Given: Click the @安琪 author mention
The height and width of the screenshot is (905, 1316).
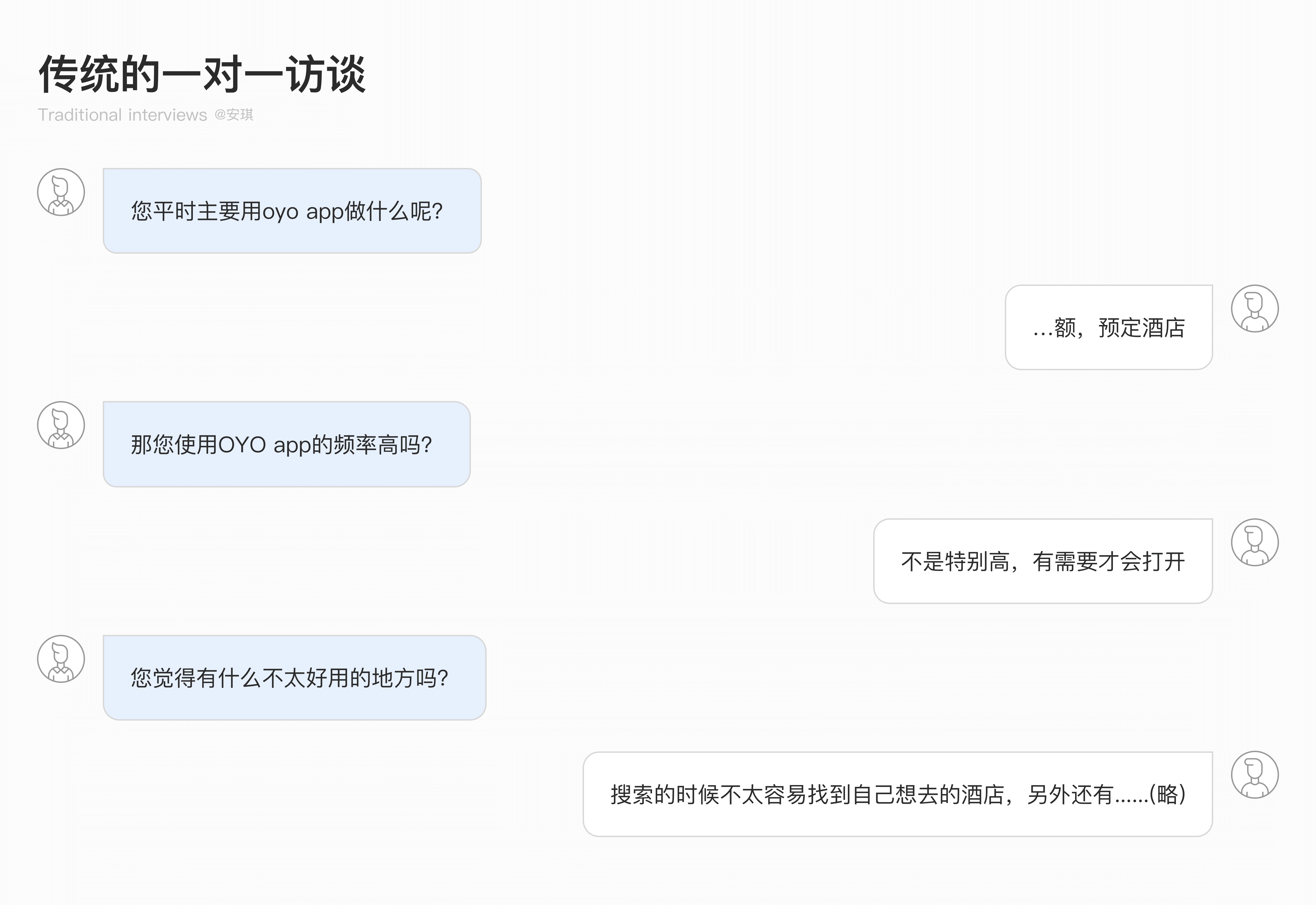Looking at the screenshot, I should coord(233,115).
